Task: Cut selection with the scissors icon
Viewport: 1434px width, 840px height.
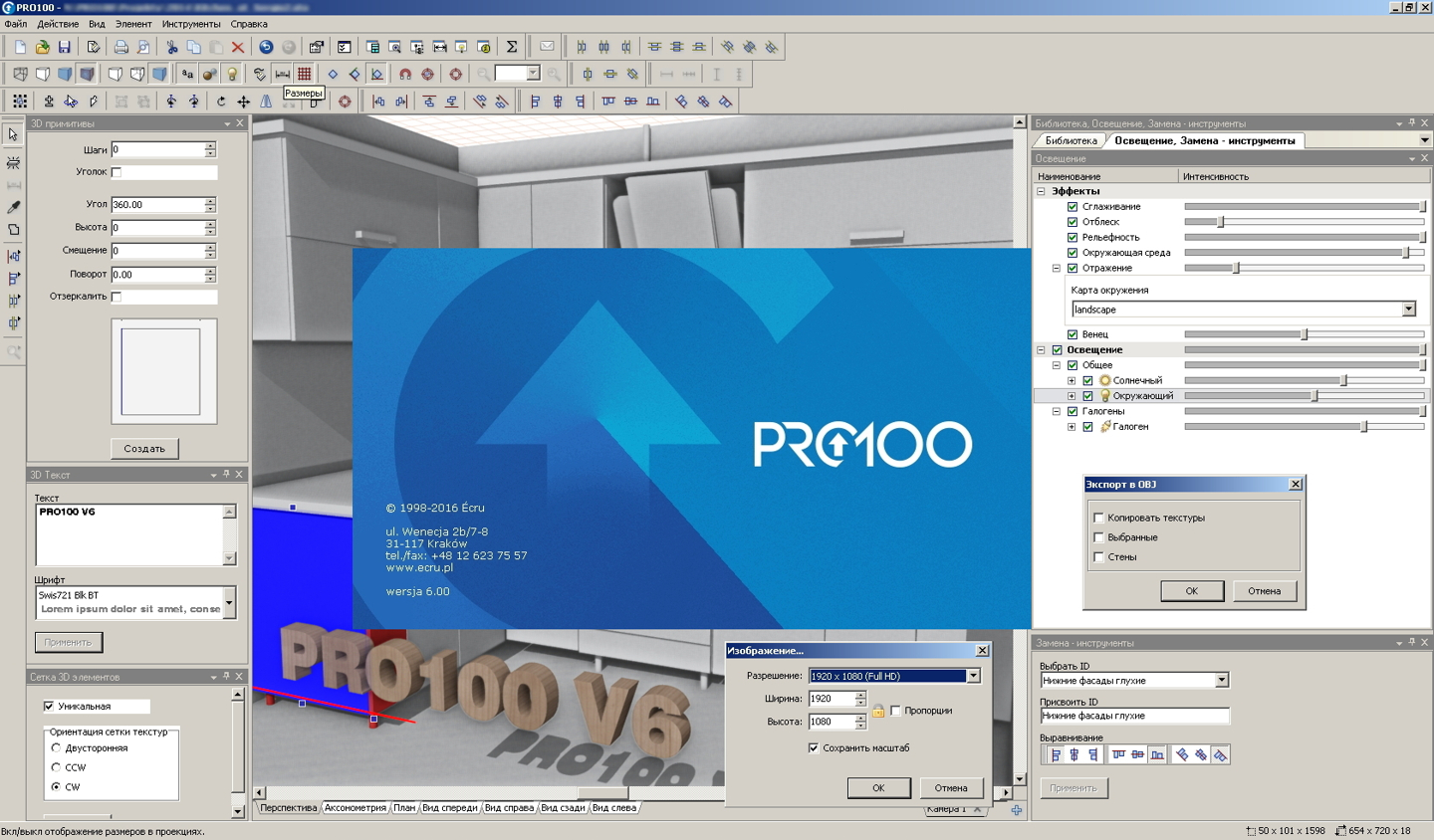Action: [x=171, y=47]
